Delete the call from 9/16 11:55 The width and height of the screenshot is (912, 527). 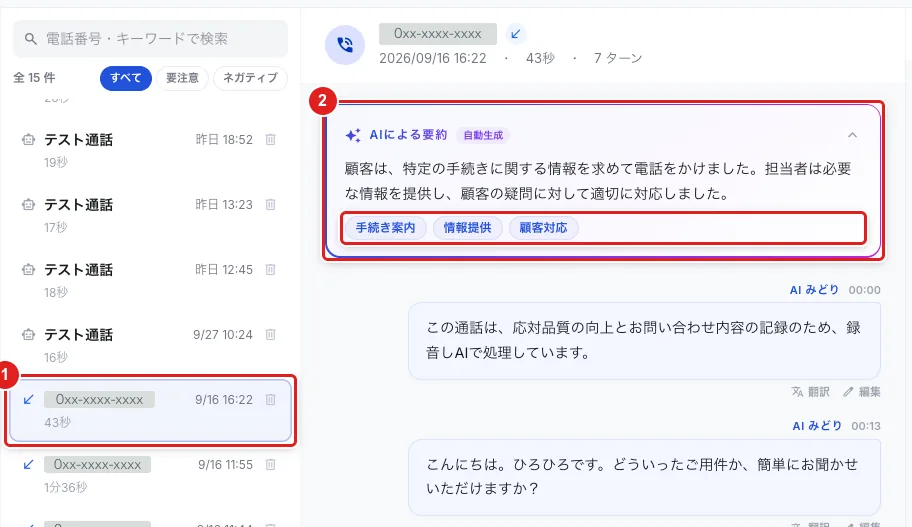[x=270, y=465]
